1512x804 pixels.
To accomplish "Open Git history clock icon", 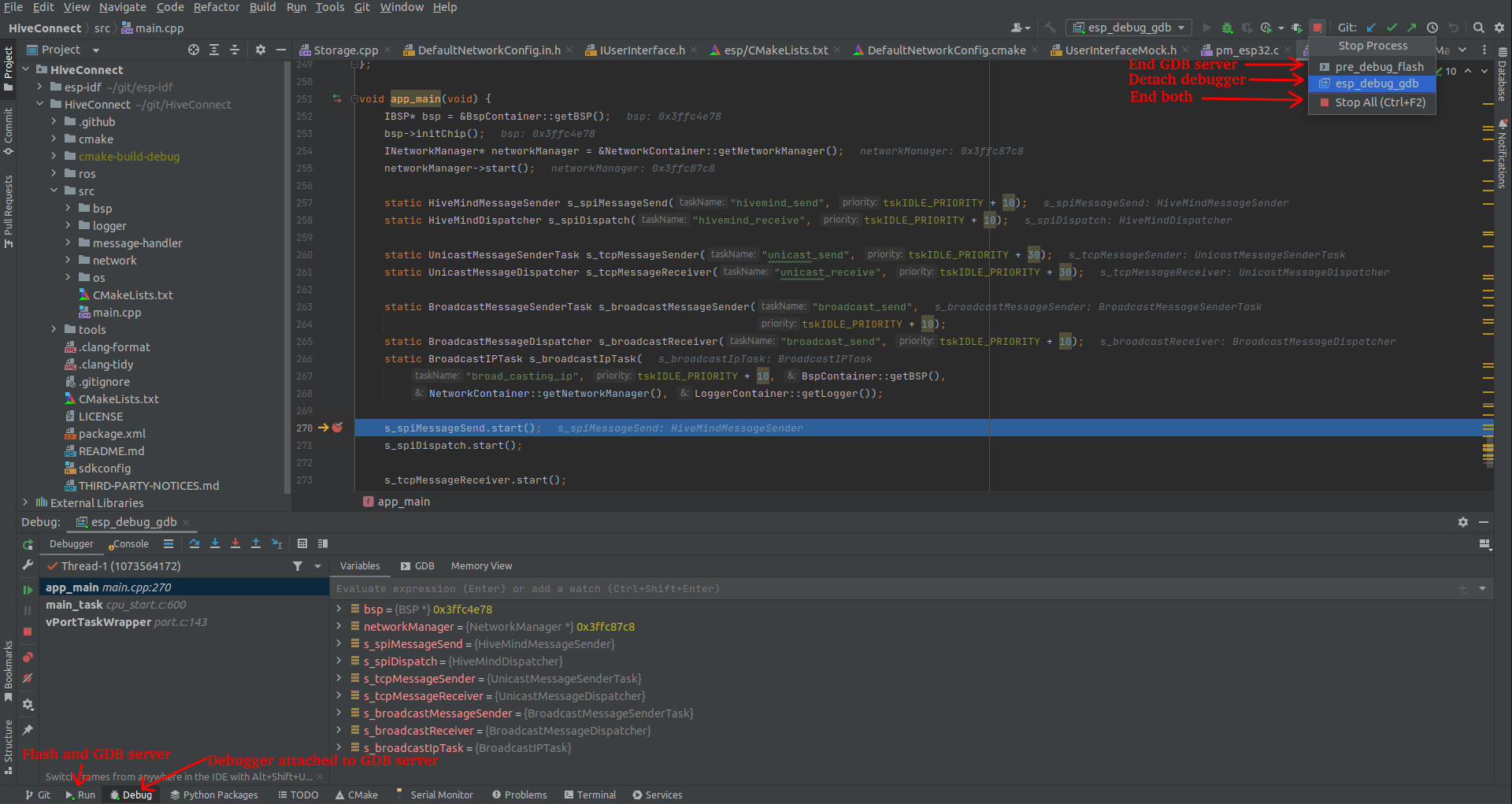I will [x=1432, y=28].
